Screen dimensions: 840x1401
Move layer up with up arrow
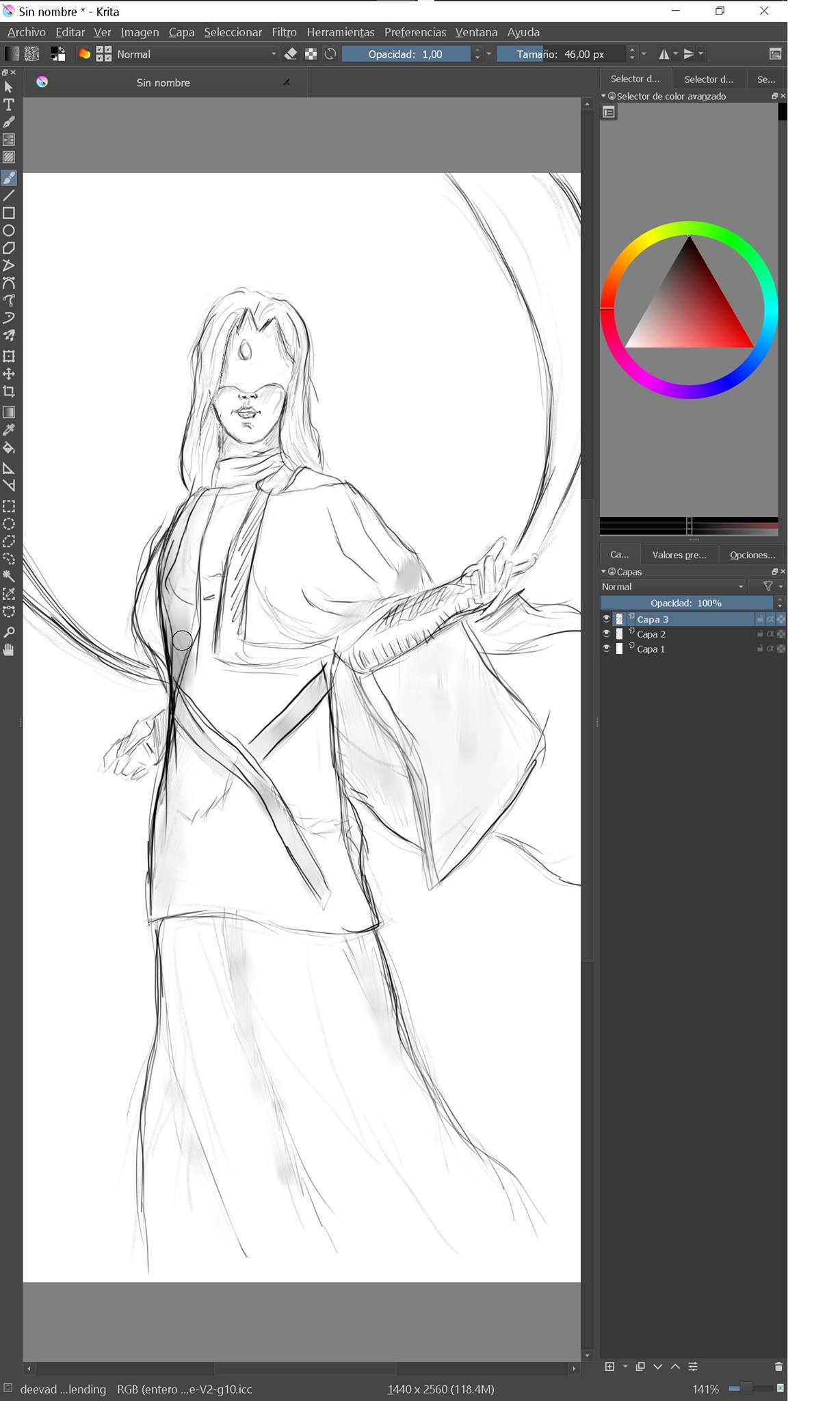coord(675,1366)
